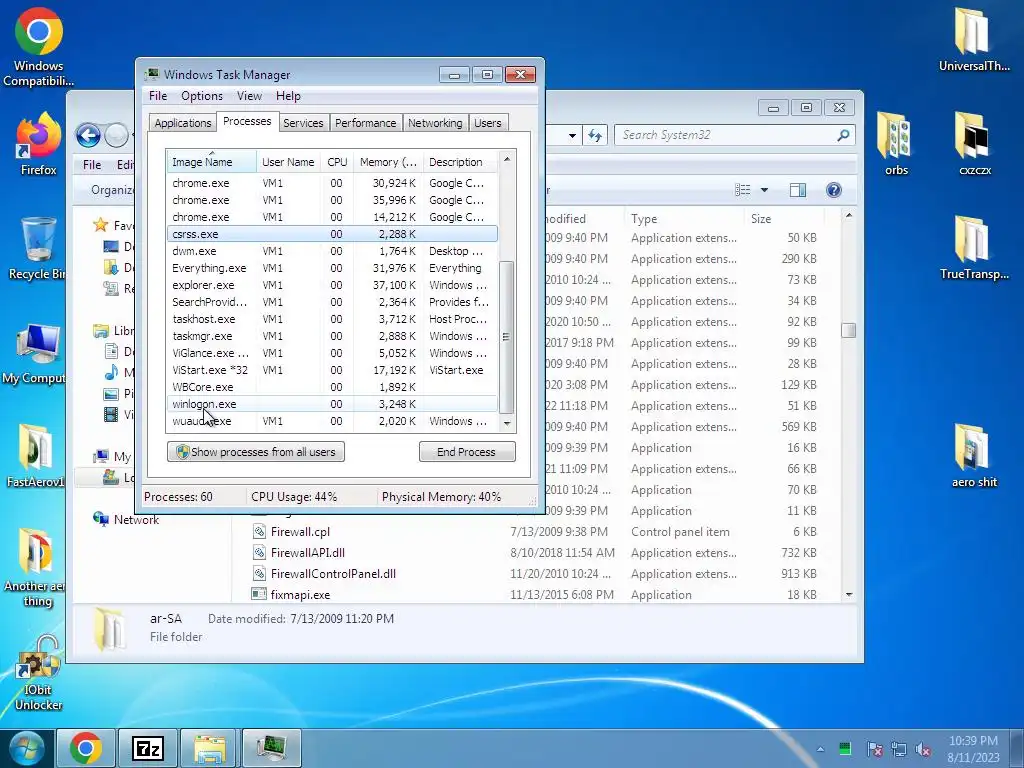Select the Everything.exe process row
1024x768 pixels.
332,268
